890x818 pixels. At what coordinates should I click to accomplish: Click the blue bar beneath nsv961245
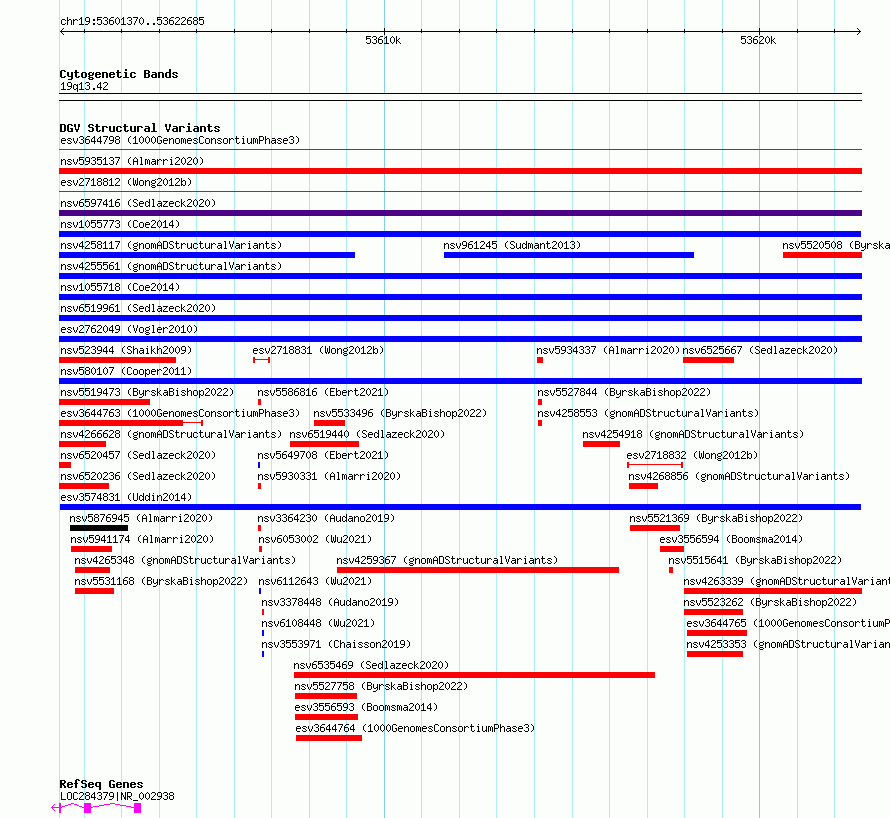pyautogui.click(x=569, y=255)
